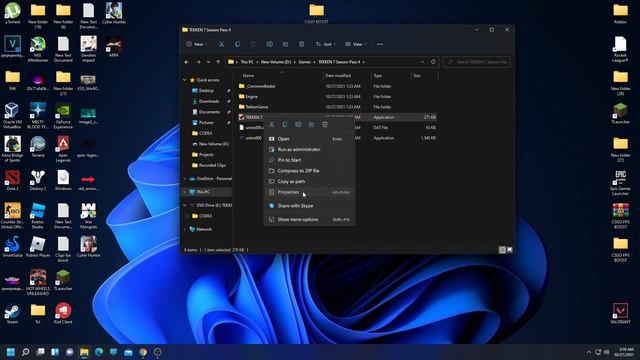Click the taskbar Search icon
640x360 pixels.
(x=25, y=352)
